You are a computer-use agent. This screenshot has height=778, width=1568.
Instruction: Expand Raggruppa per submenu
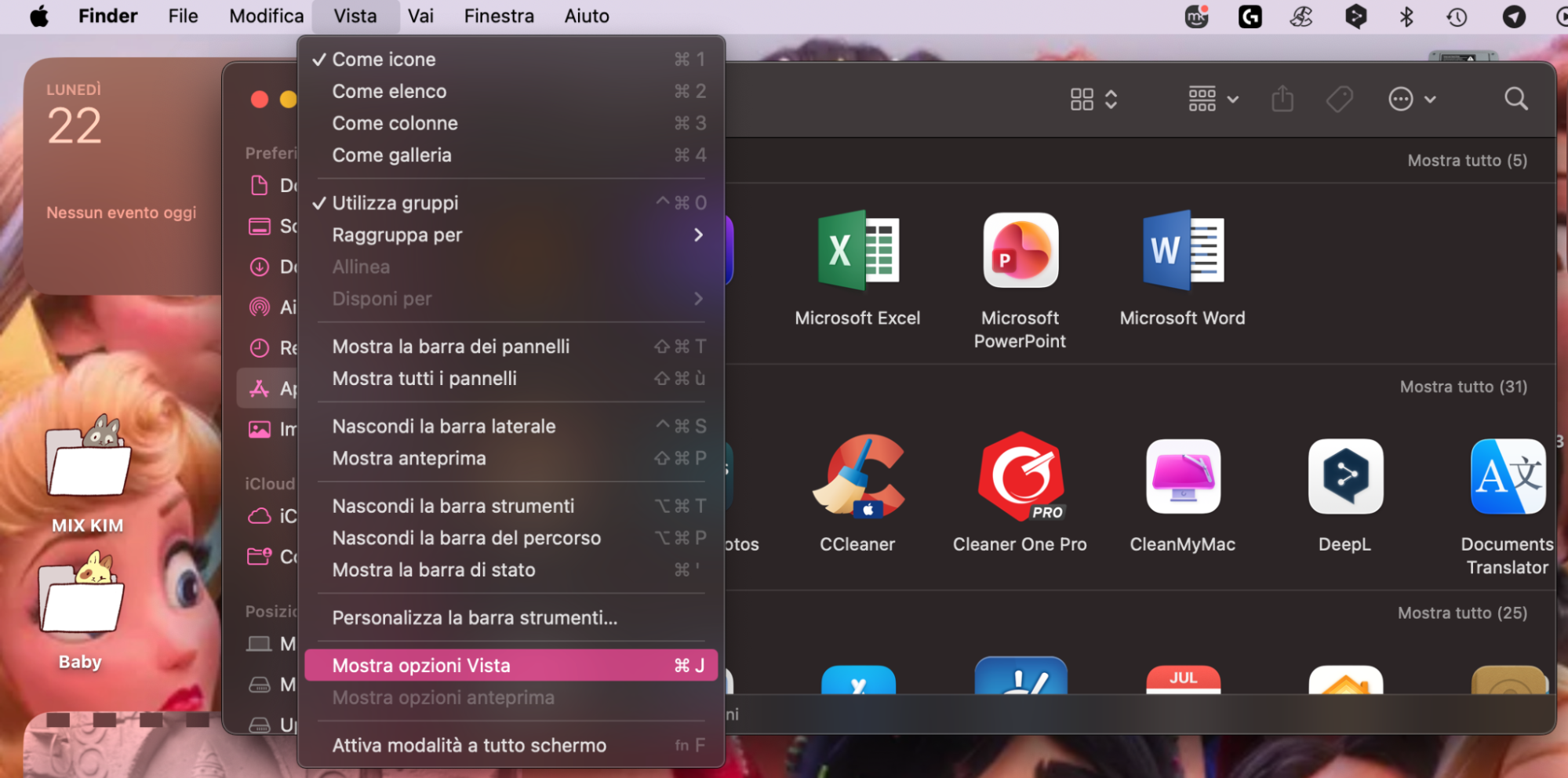[511, 234]
